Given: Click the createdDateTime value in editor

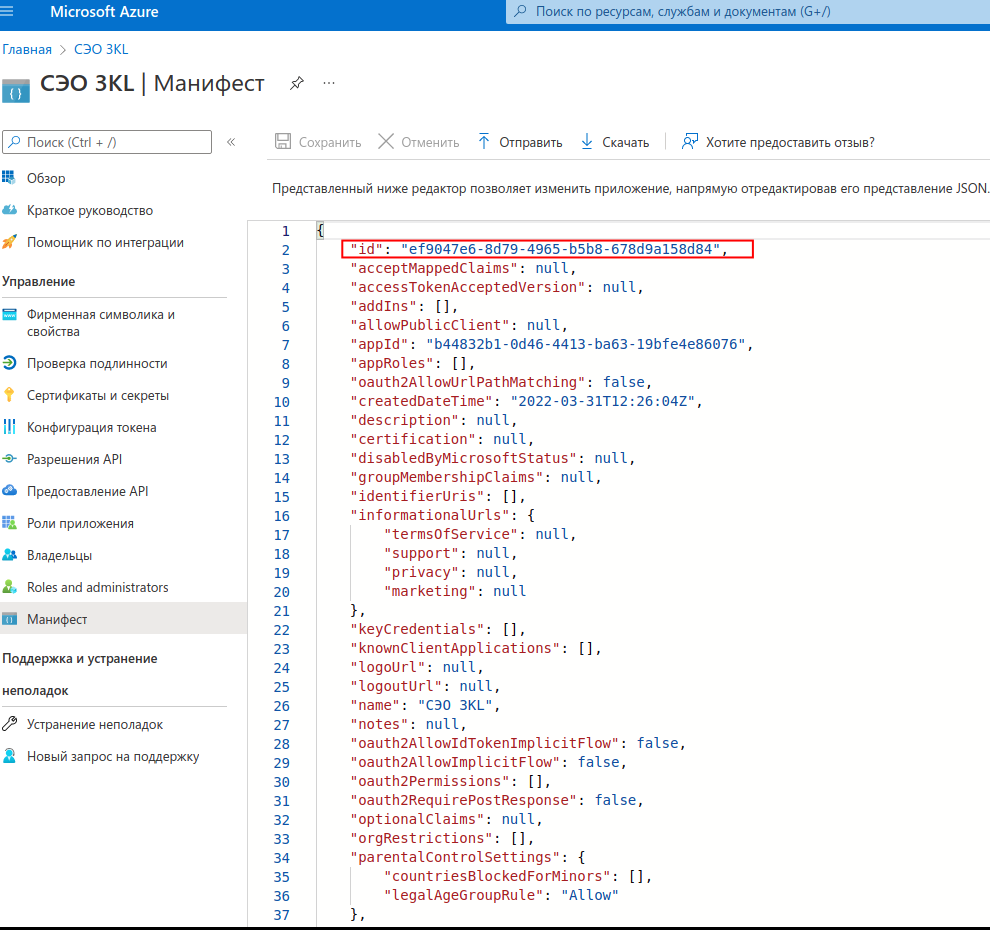Looking at the screenshot, I should coord(602,401).
